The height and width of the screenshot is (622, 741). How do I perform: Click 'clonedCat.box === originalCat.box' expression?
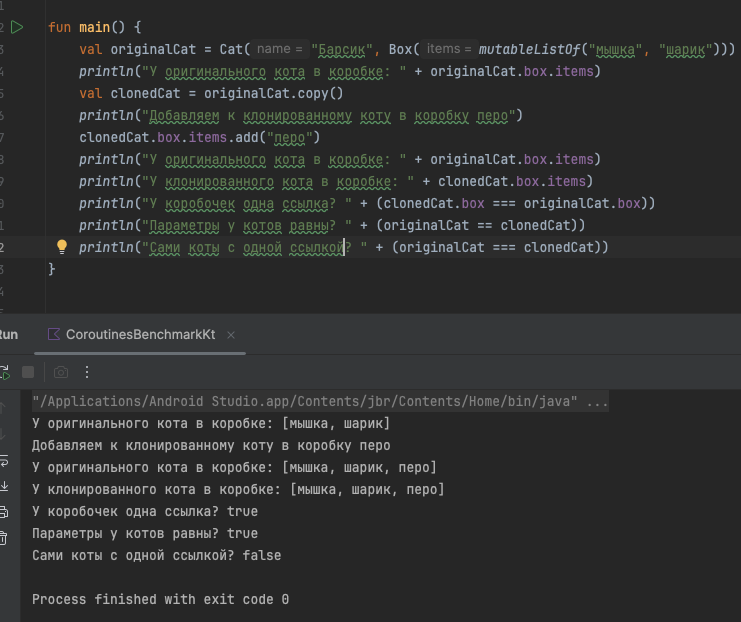tap(512, 203)
